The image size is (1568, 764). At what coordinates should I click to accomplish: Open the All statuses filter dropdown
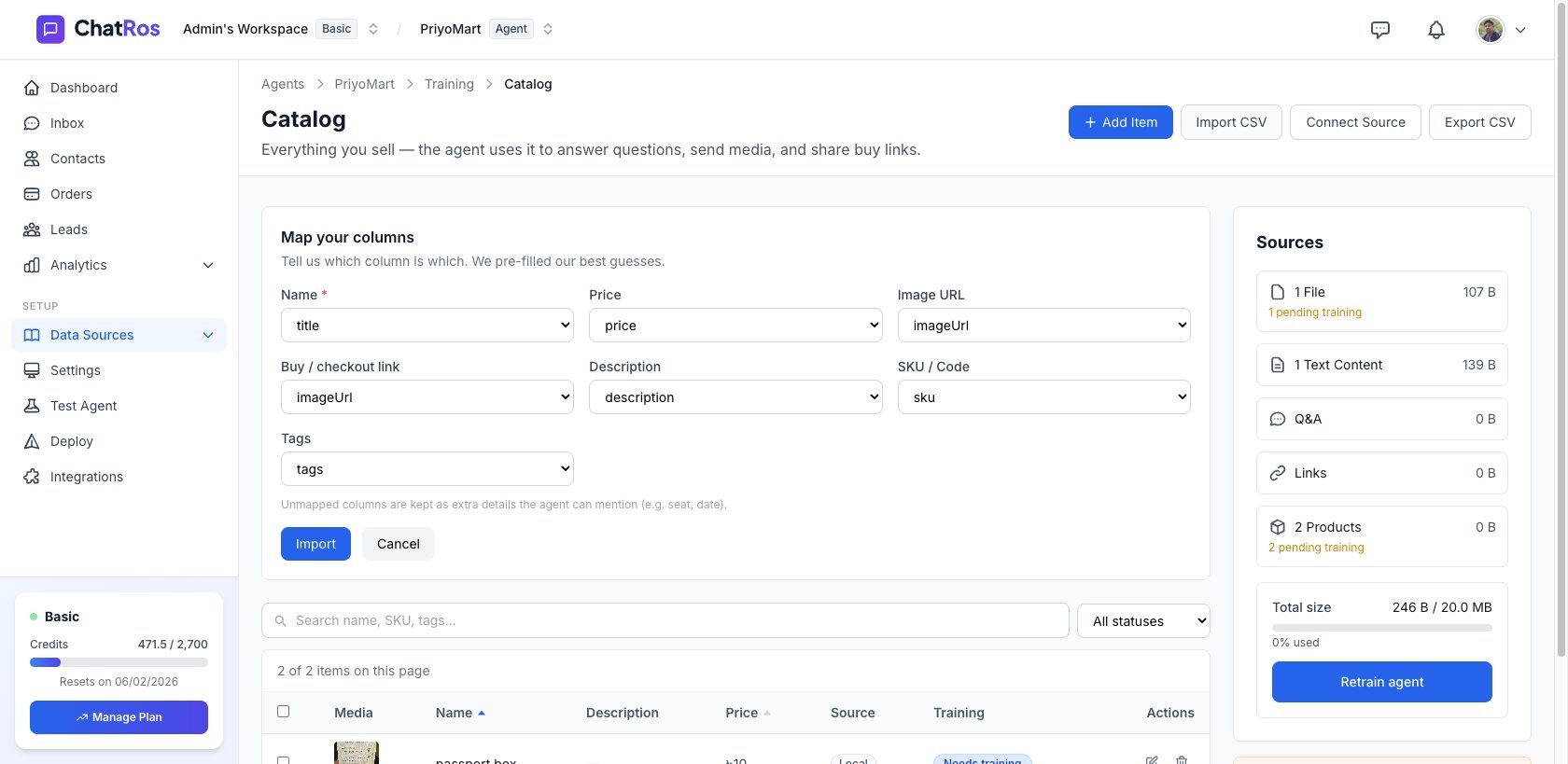pyautogui.click(x=1143, y=620)
